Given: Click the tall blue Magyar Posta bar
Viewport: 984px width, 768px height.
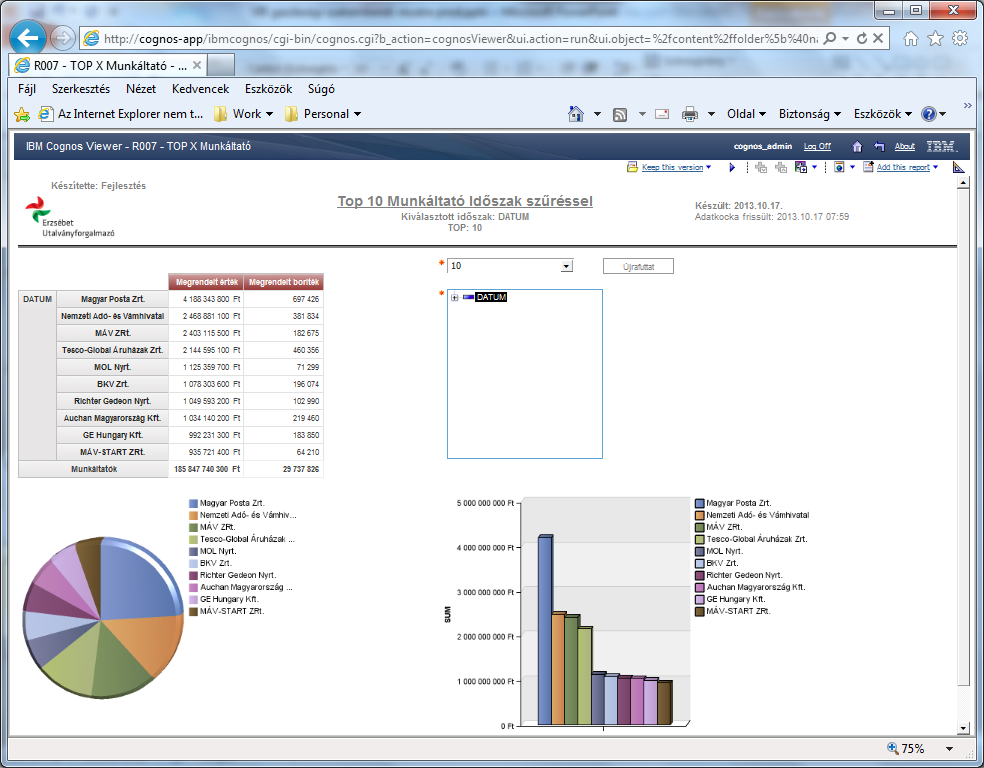Looking at the screenshot, I should [x=545, y=630].
